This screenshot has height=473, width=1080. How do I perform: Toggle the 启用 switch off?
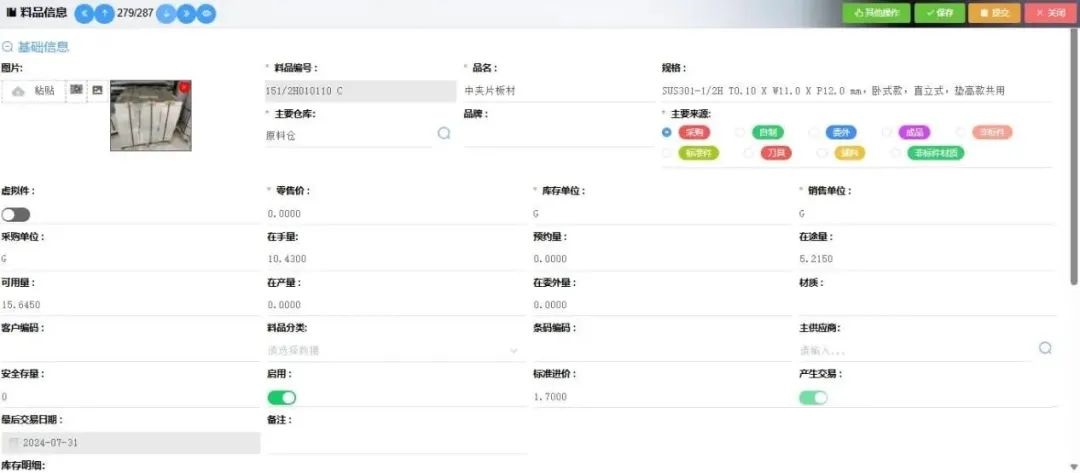(282, 397)
